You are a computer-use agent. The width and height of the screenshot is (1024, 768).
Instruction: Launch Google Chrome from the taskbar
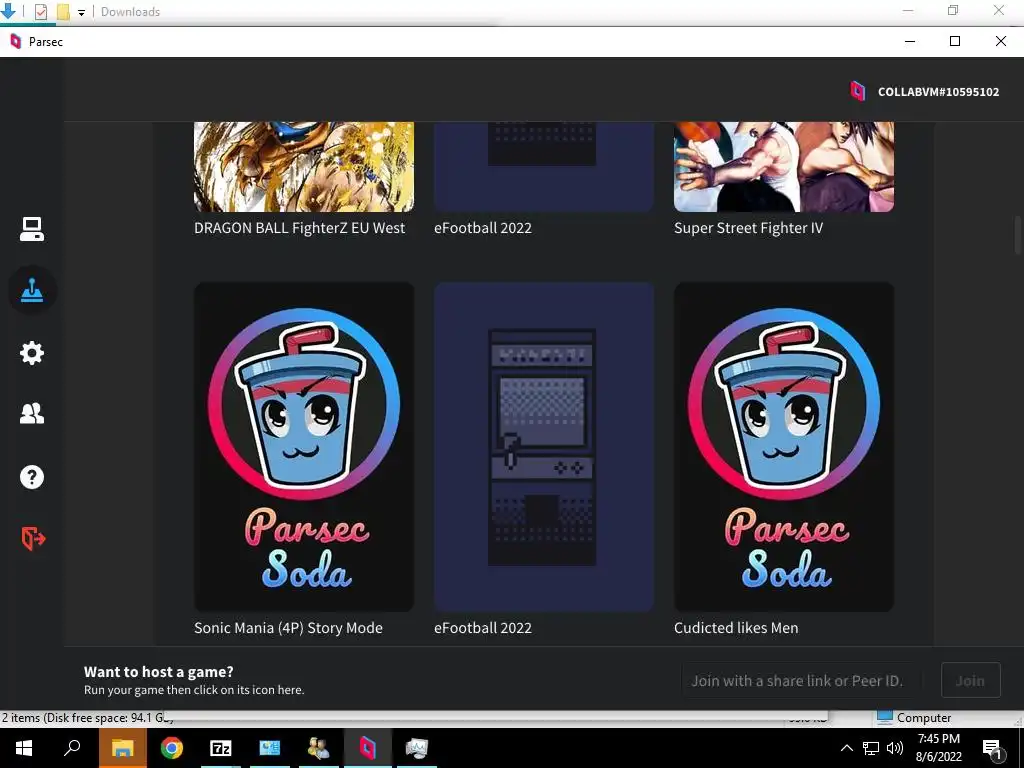tap(172, 748)
